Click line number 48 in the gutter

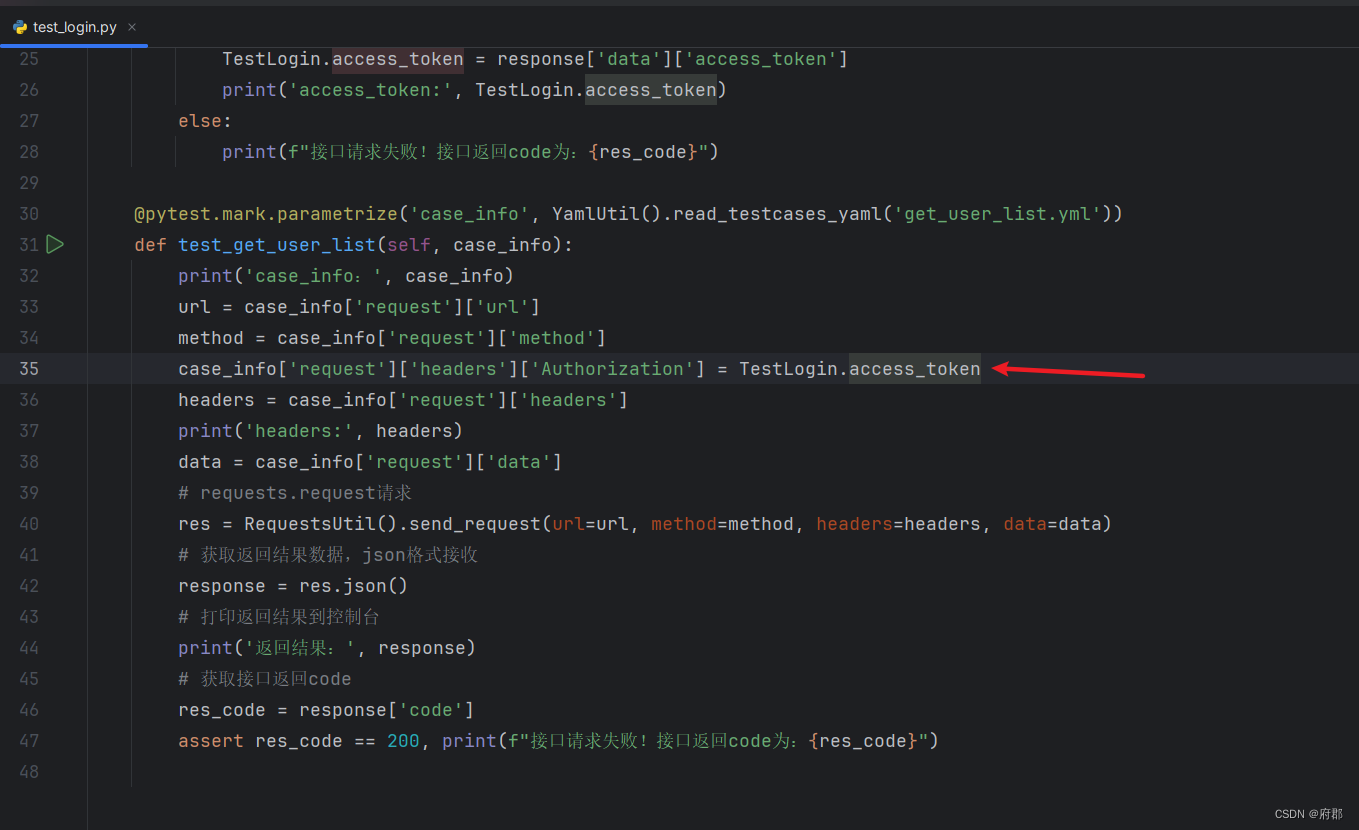pos(29,772)
